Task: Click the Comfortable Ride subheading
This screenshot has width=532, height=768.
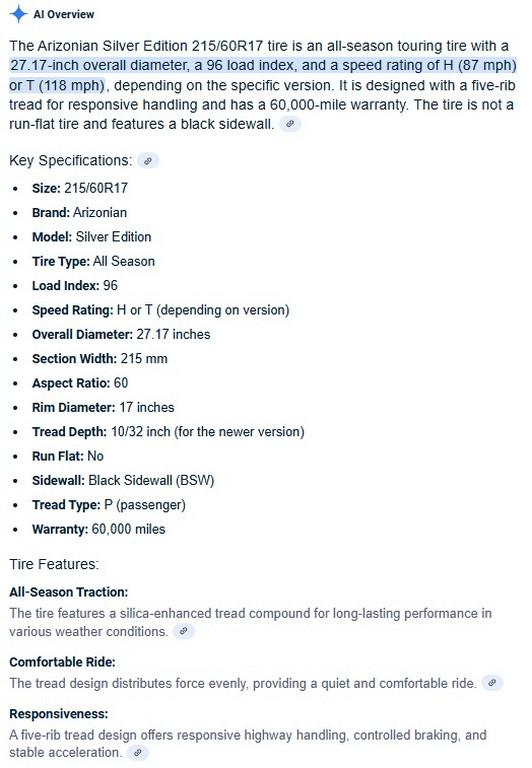Action: 62,662
